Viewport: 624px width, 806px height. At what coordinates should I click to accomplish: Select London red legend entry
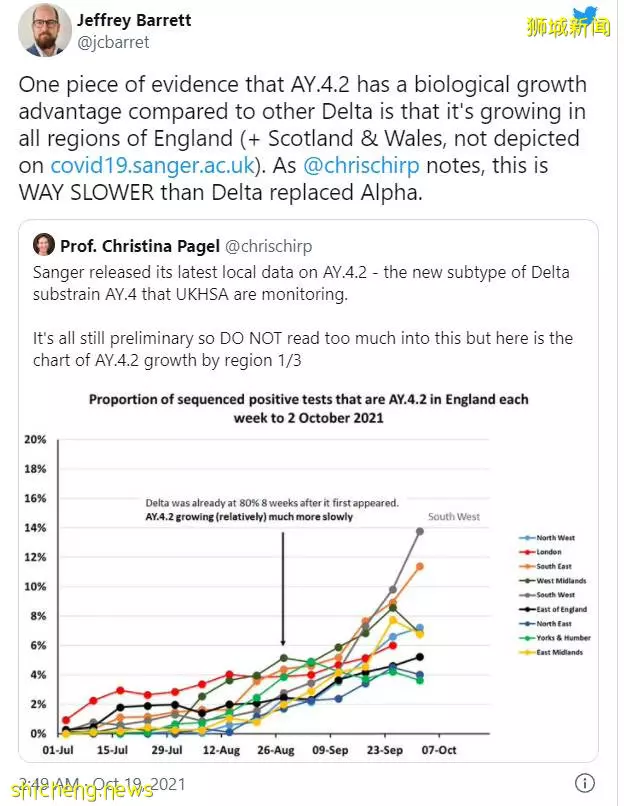540,552
